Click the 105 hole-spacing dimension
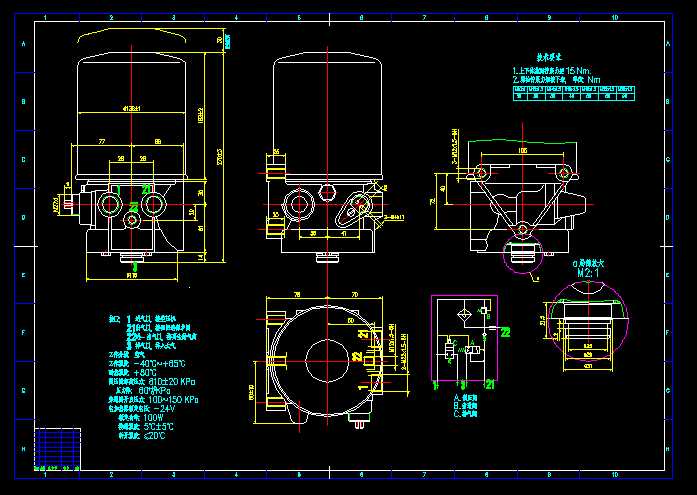The width and height of the screenshot is (697, 495). click(523, 151)
